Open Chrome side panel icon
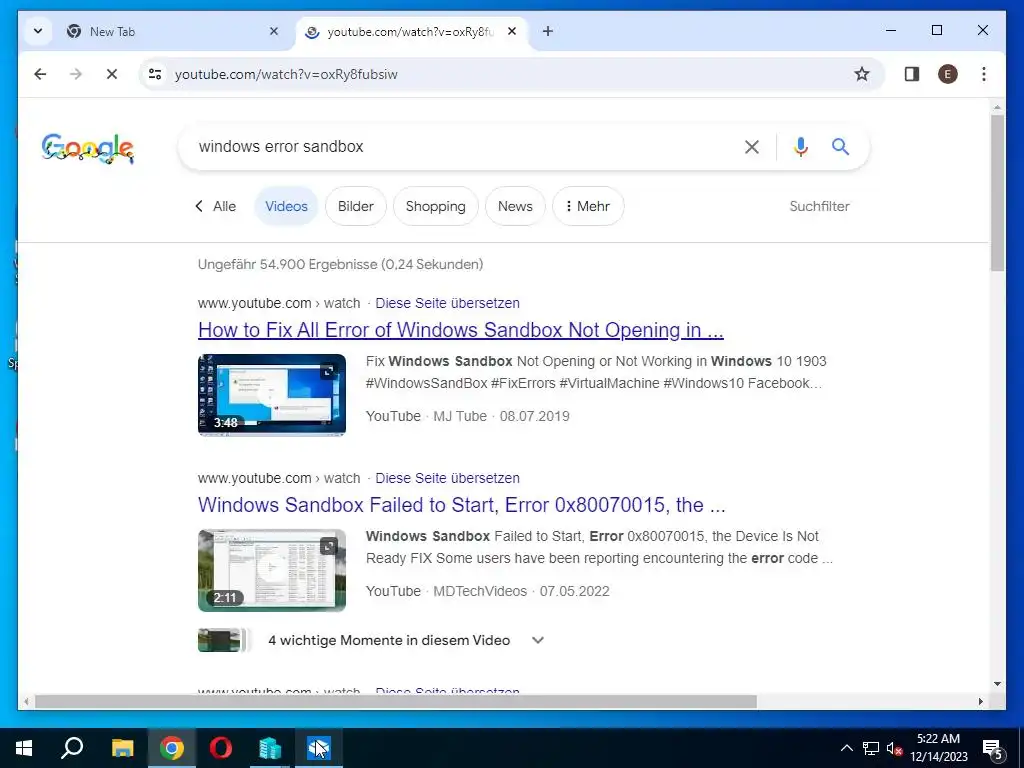Screen dimensions: 1024x768 [912, 74]
